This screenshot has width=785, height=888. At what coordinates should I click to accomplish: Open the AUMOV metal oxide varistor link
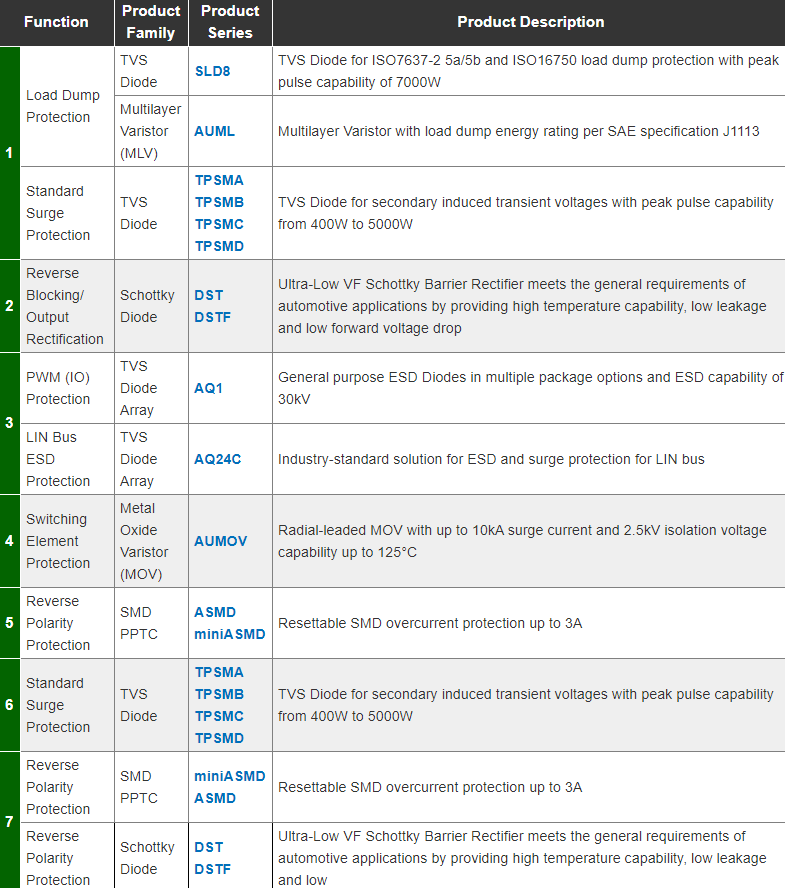click(x=220, y=541)
